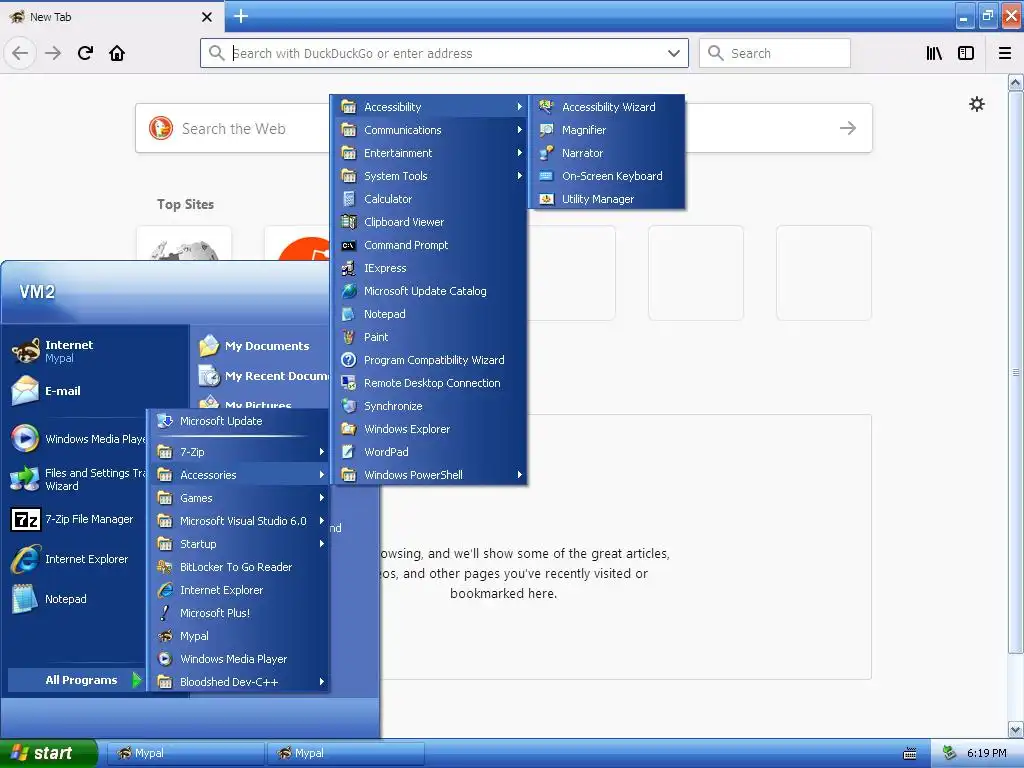Expand the Games submenu arrow
The width and height of the screenshot is (1024, 768).
(x=322, y=498)
